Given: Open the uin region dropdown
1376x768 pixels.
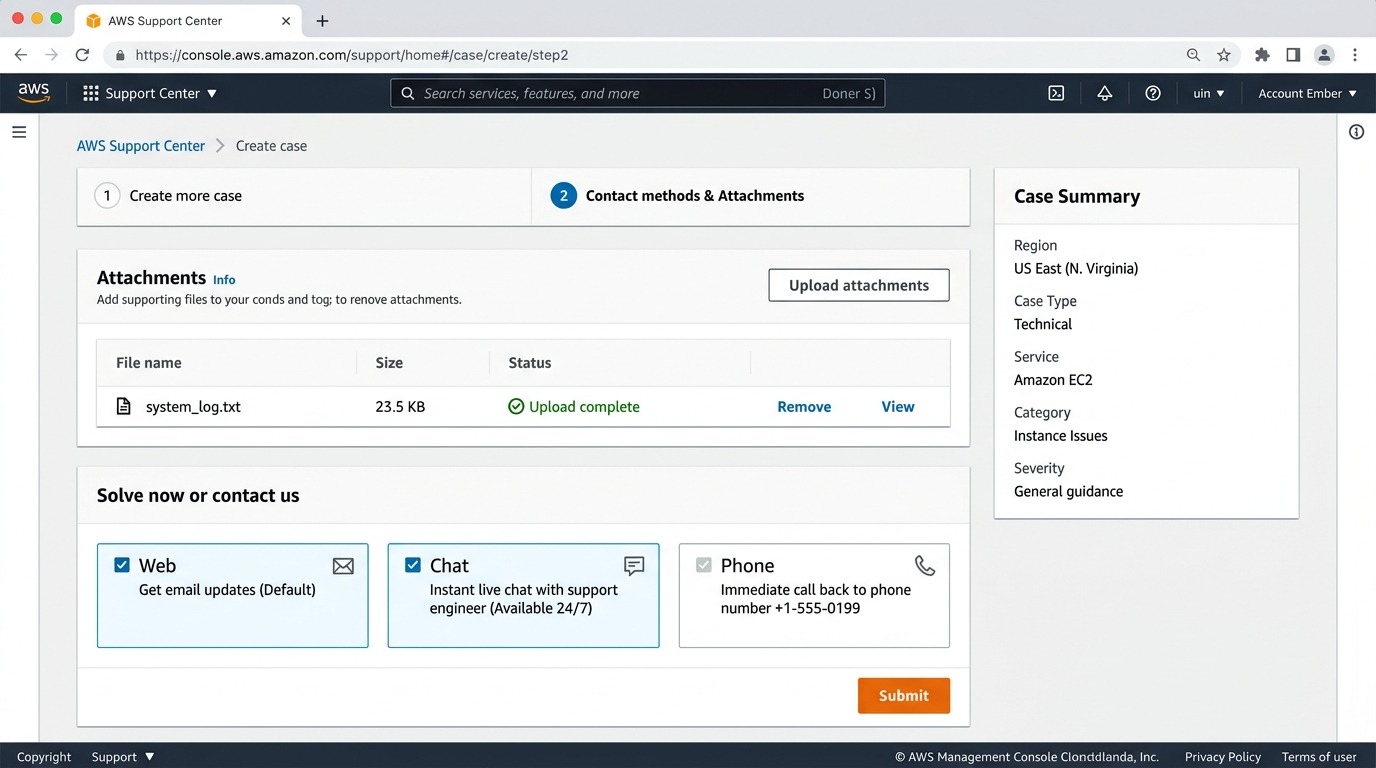Looking at the screenshot, I should click(1208, 93).
